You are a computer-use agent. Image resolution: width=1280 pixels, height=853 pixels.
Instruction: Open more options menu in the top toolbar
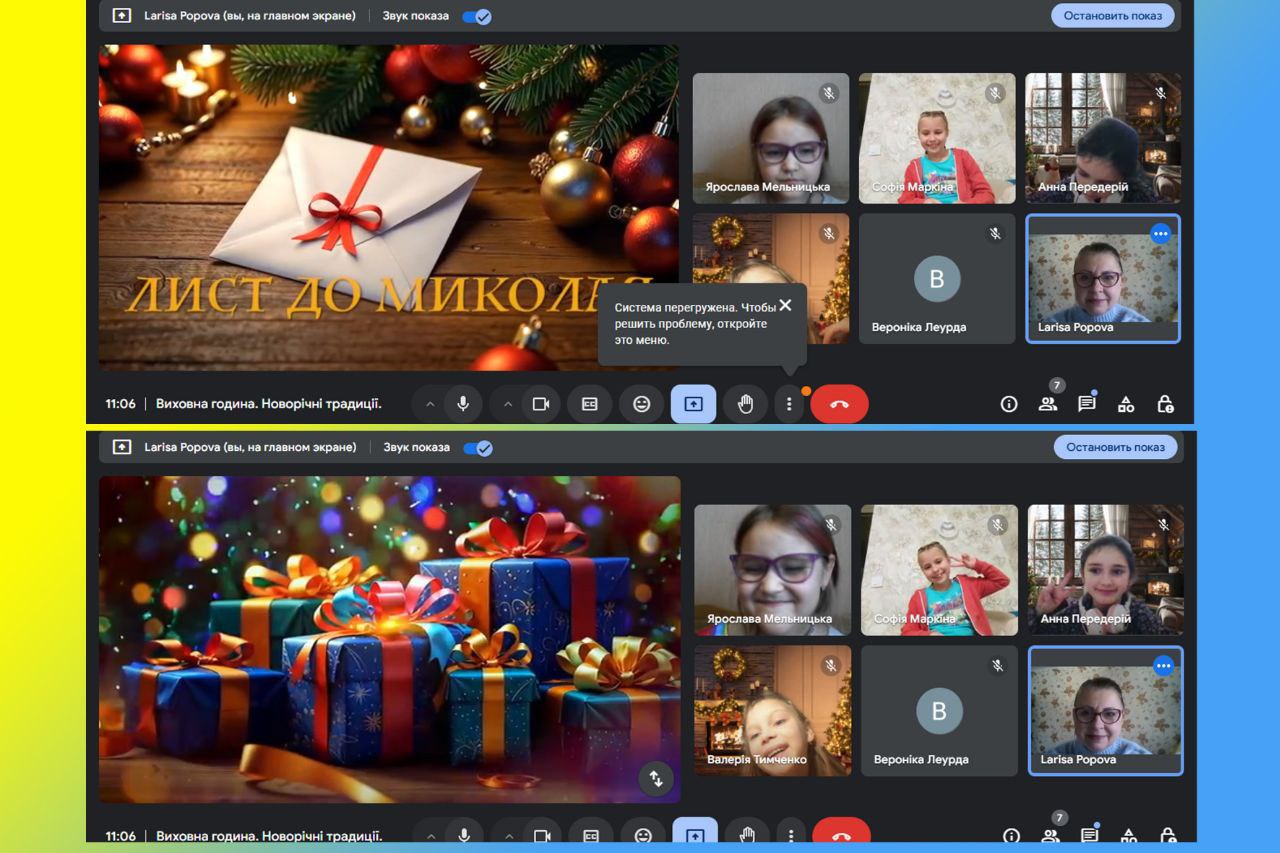(789, 404)
